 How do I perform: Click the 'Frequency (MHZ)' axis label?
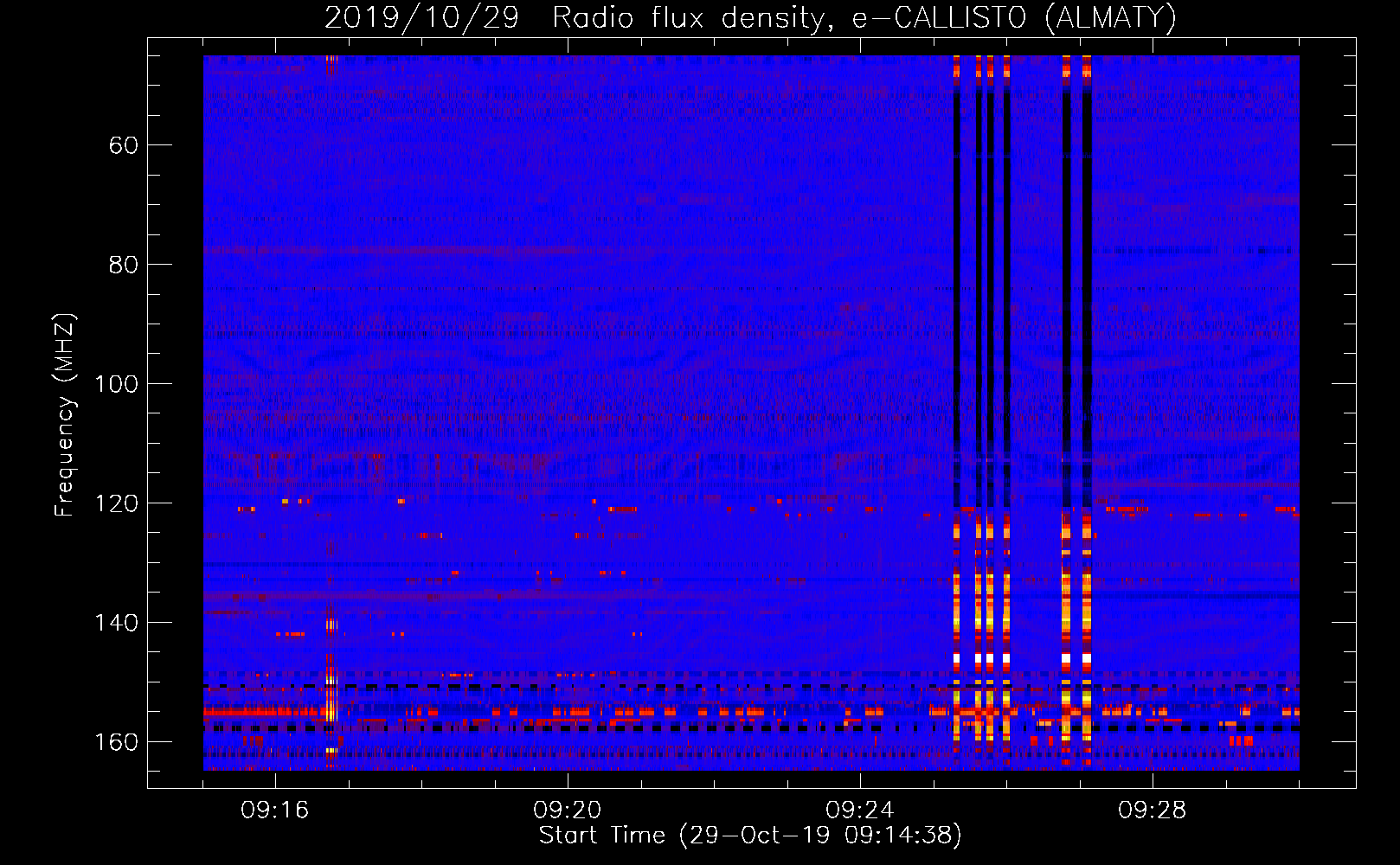click(65, 415)
